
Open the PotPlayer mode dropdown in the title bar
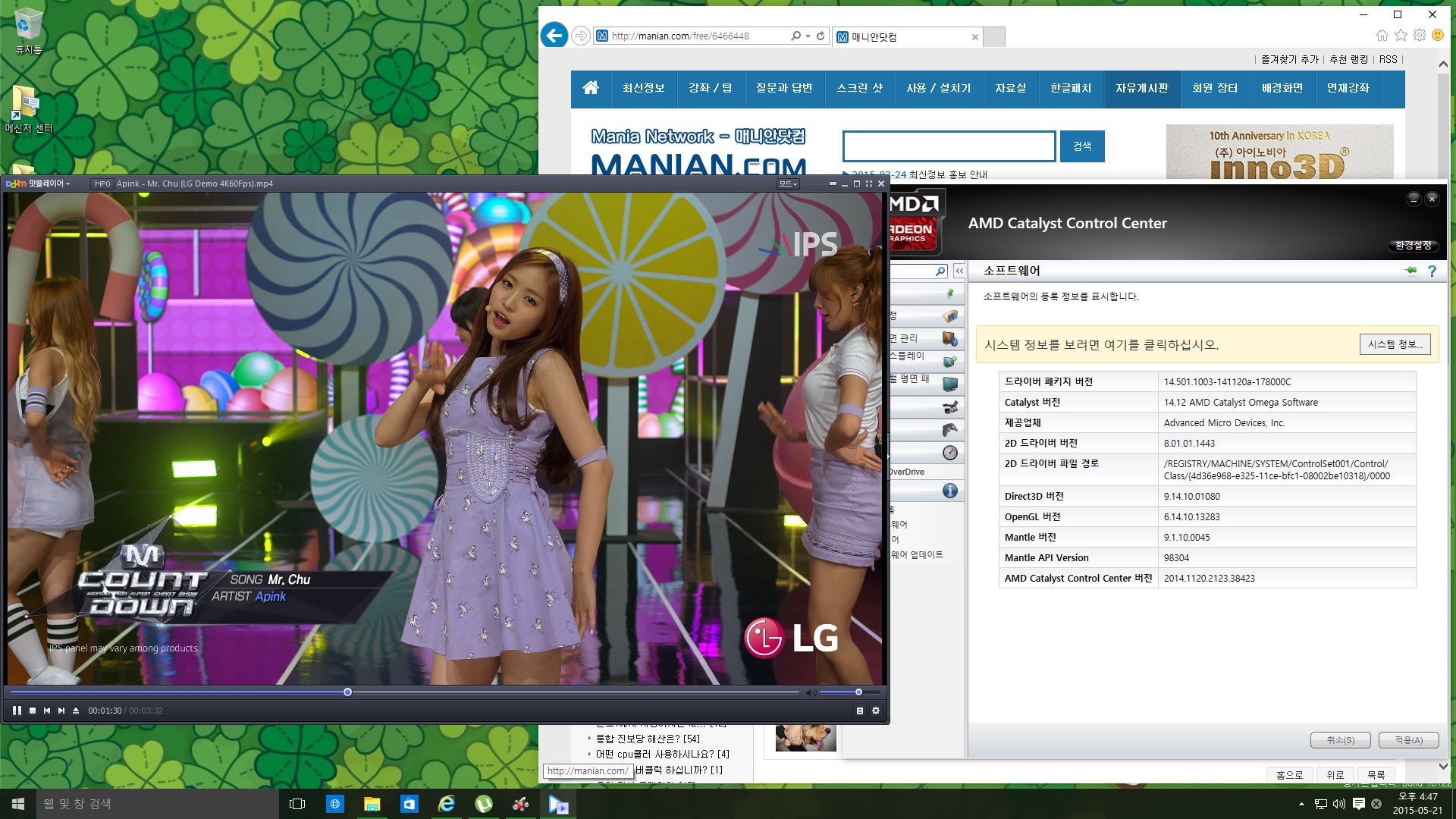788,184
